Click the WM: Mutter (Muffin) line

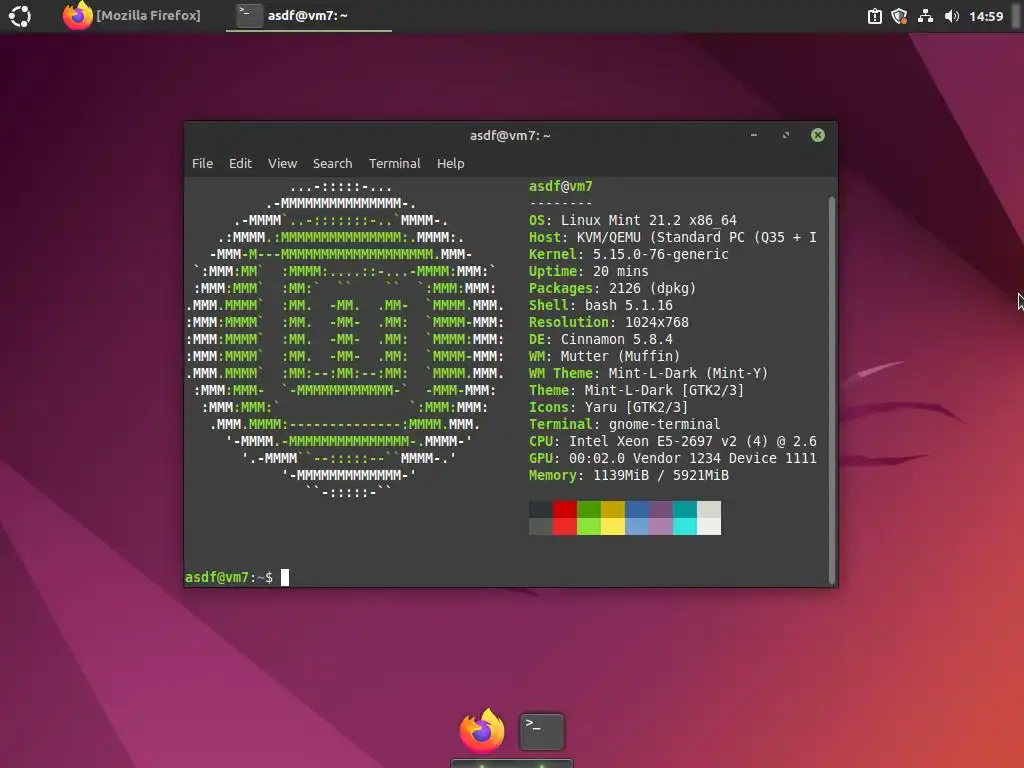604,356
